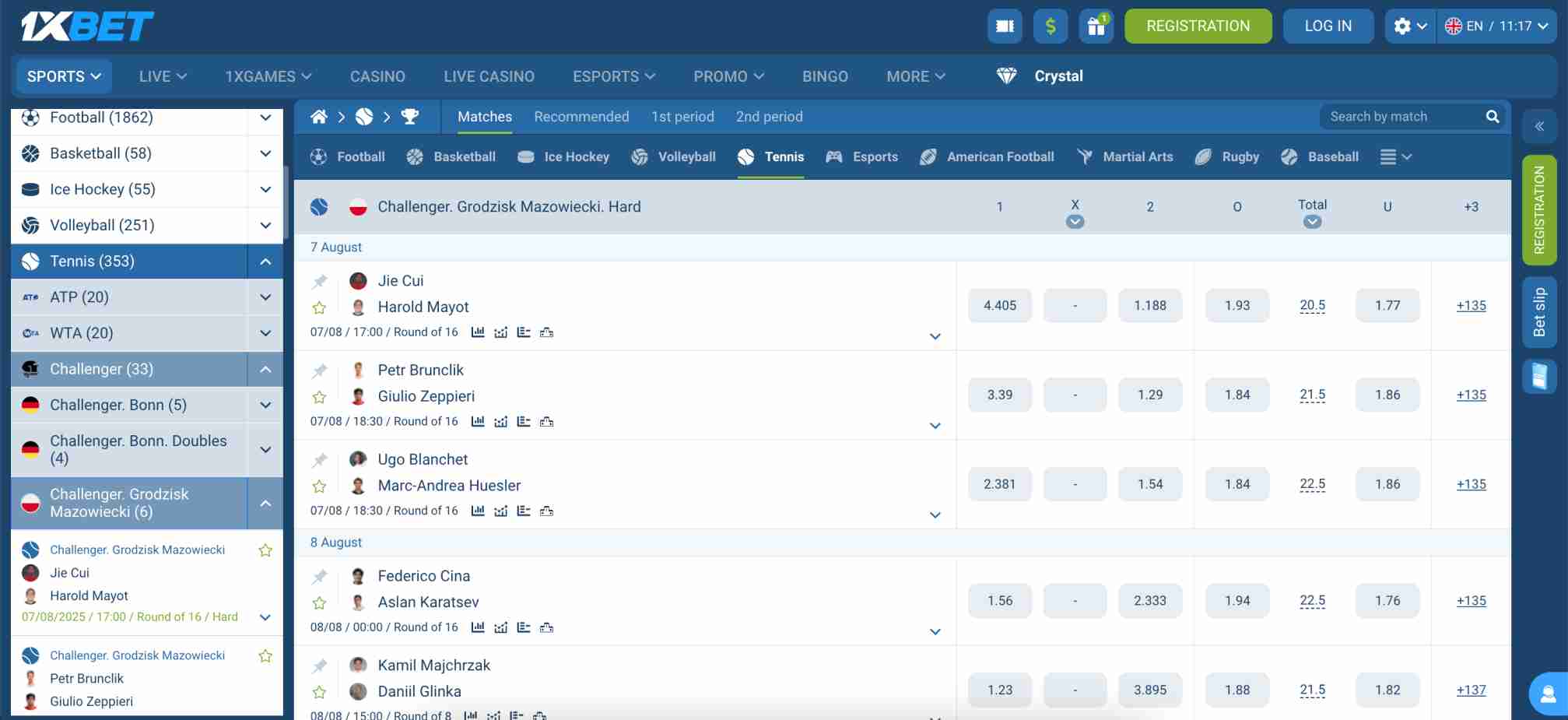Open the LIVE menu
Viewport: 1568px width, 720px height.
click(x=163, y=76)
